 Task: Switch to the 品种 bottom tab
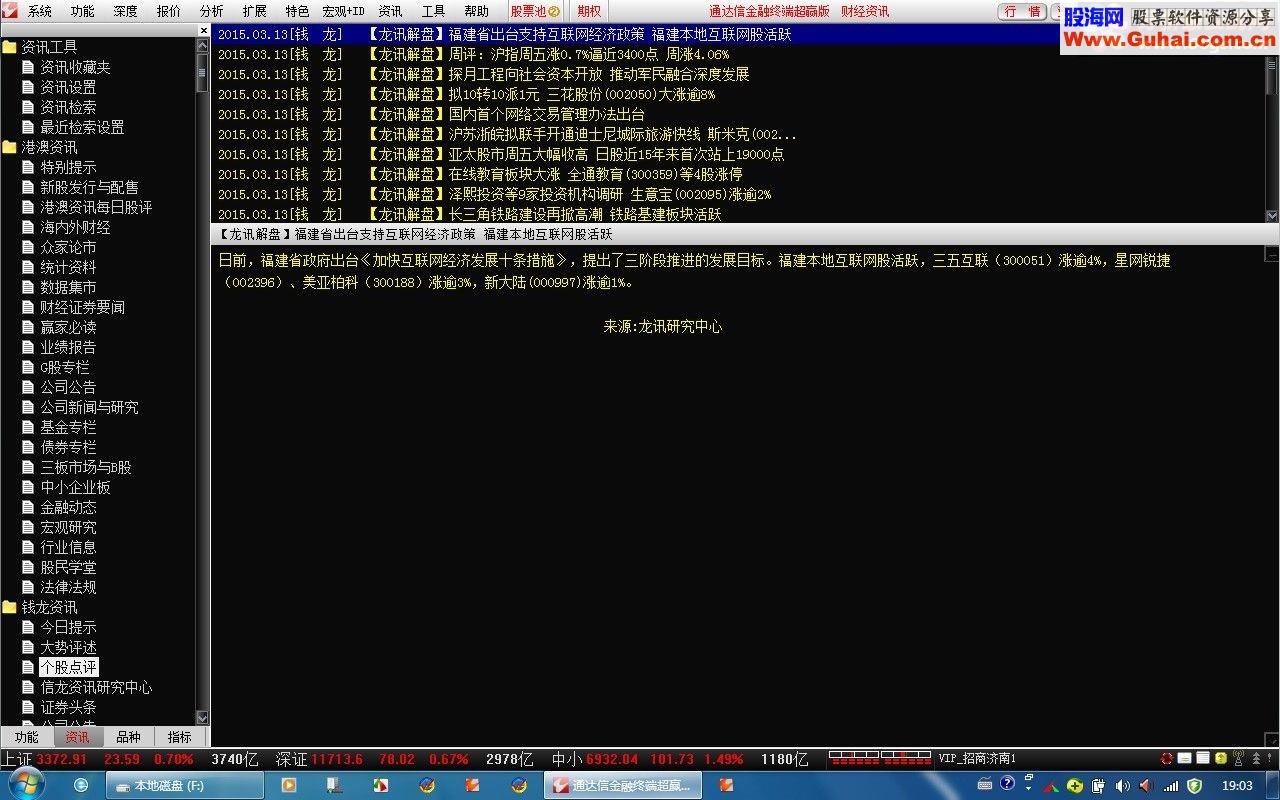(x=128, y=737)
